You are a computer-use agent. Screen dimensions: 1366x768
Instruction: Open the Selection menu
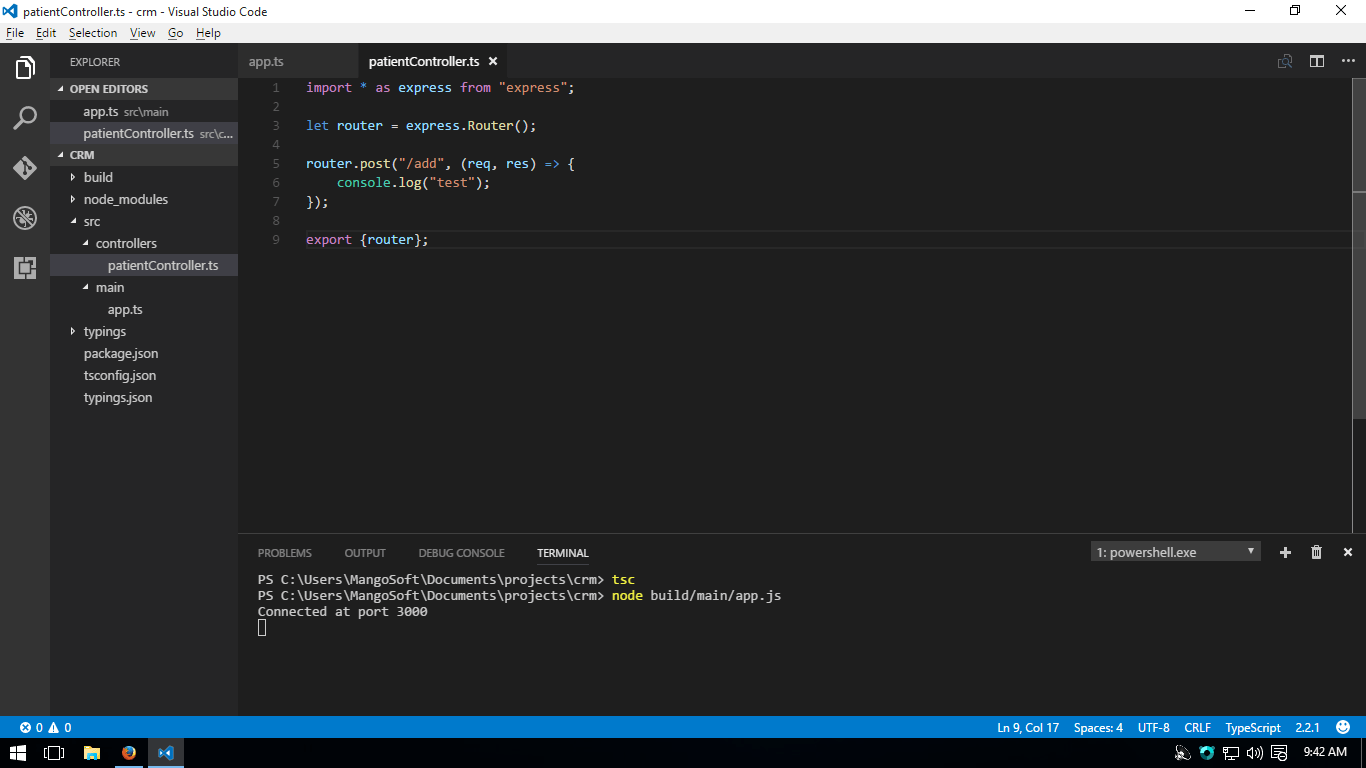93,33
